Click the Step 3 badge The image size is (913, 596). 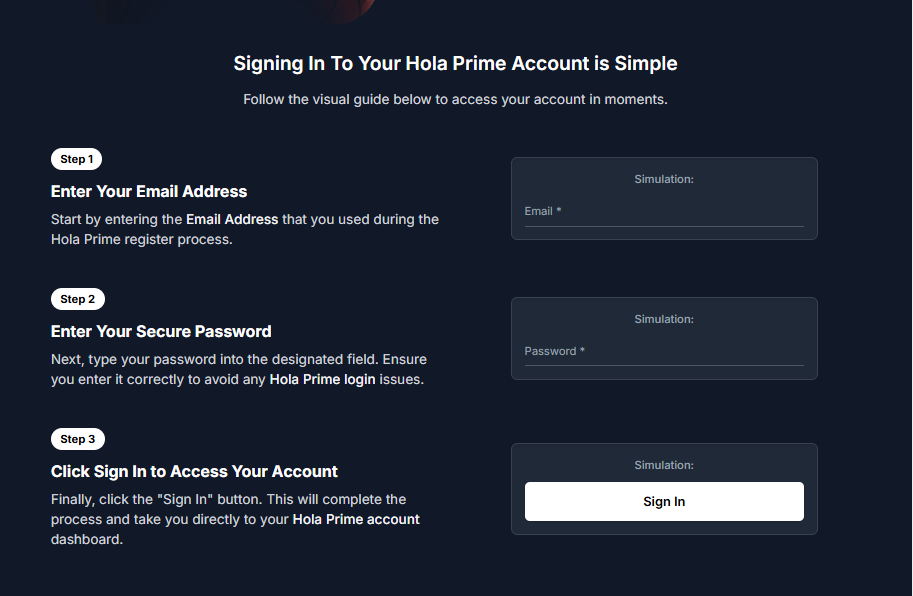(77, 439)
